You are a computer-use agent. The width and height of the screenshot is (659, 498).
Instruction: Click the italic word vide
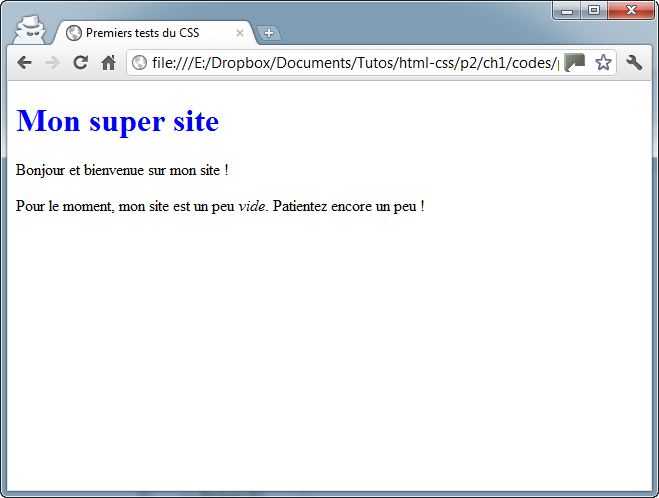(x=251, y=207)
